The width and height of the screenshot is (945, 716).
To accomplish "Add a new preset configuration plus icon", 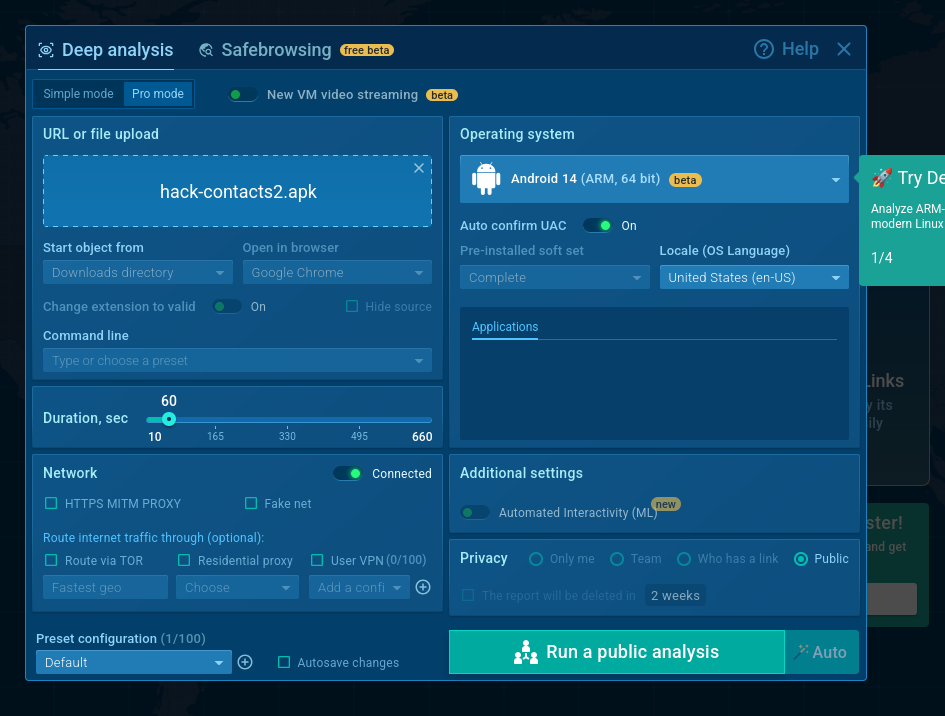I will [x=245, y=662].
